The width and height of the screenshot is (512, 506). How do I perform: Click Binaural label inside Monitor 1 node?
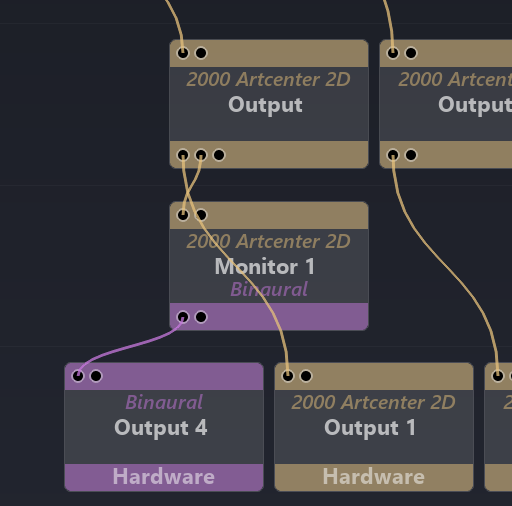click(269, 289)
